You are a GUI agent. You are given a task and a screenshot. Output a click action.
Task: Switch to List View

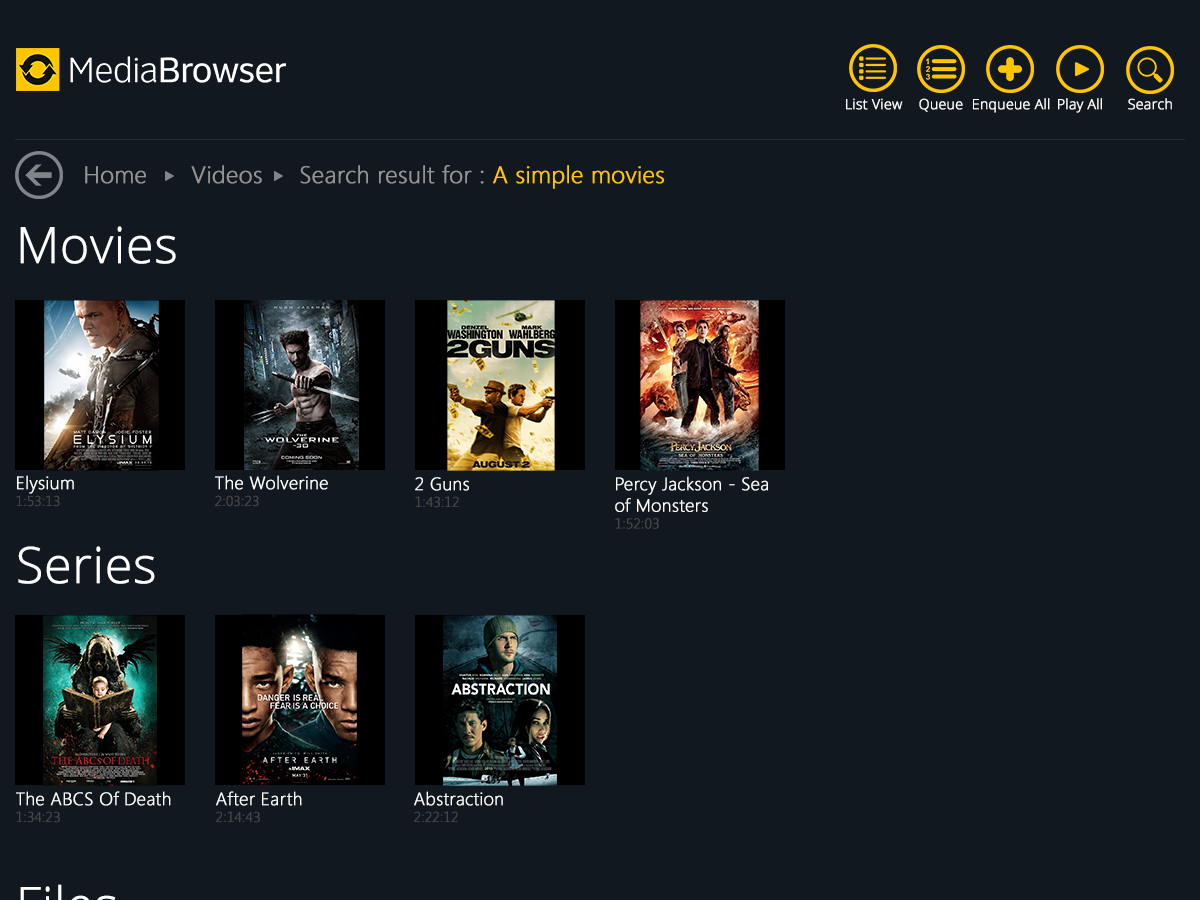873,69
